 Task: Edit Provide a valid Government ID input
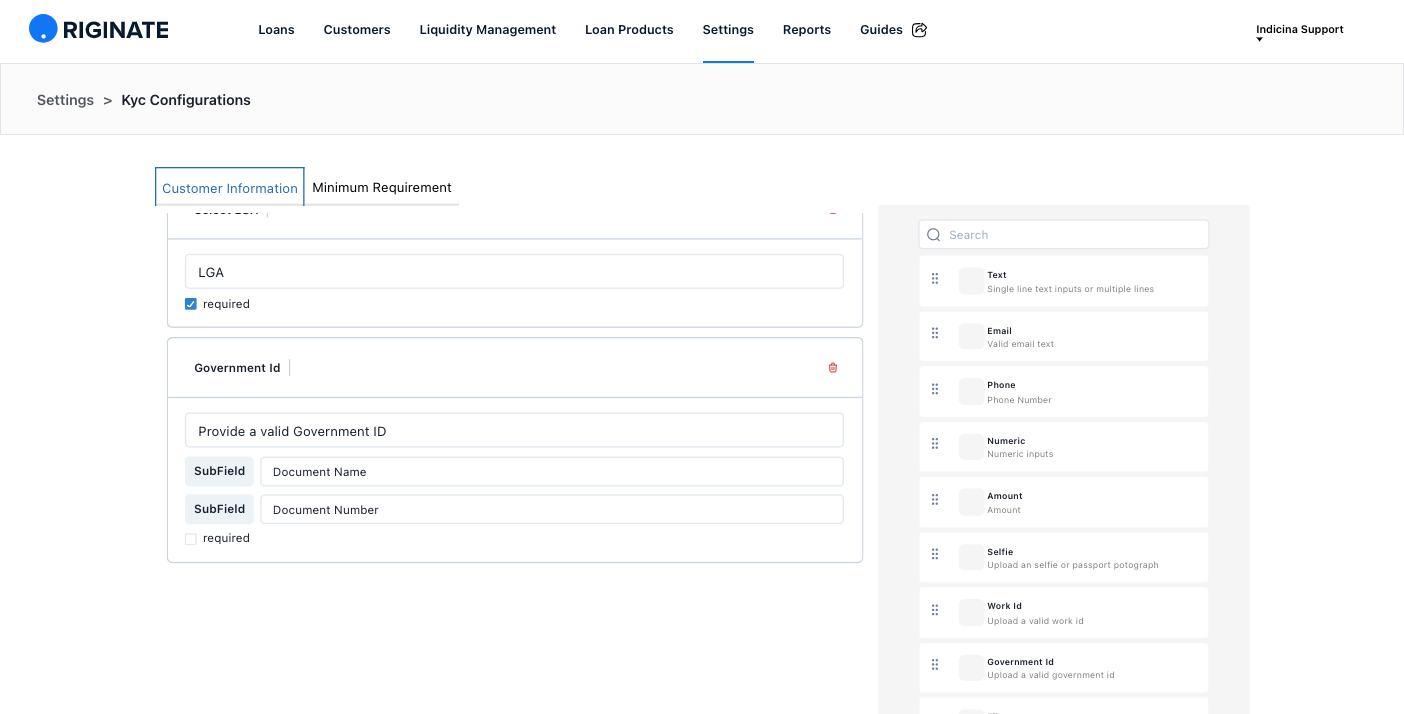514,431
